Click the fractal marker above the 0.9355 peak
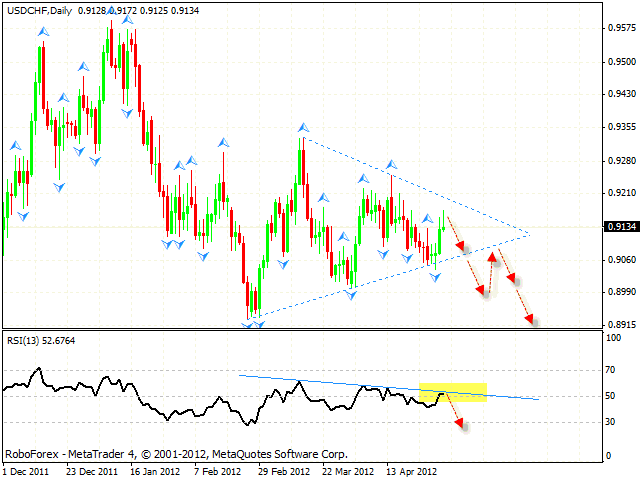Image resolution: width=640 pixels, height=479 pixels. (x=302, y=128)
